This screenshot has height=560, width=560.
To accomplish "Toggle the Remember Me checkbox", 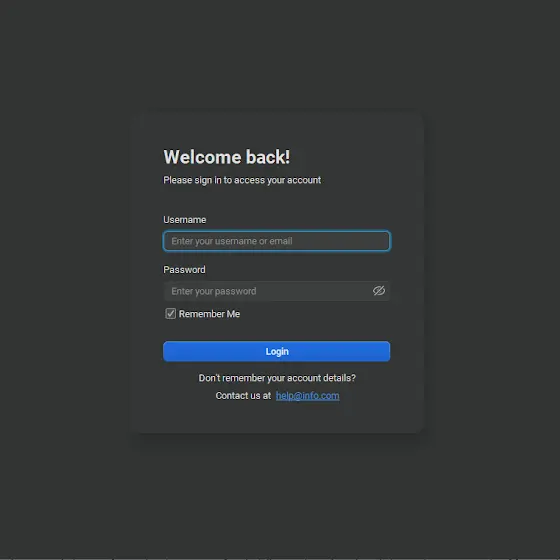I will 170,314.
